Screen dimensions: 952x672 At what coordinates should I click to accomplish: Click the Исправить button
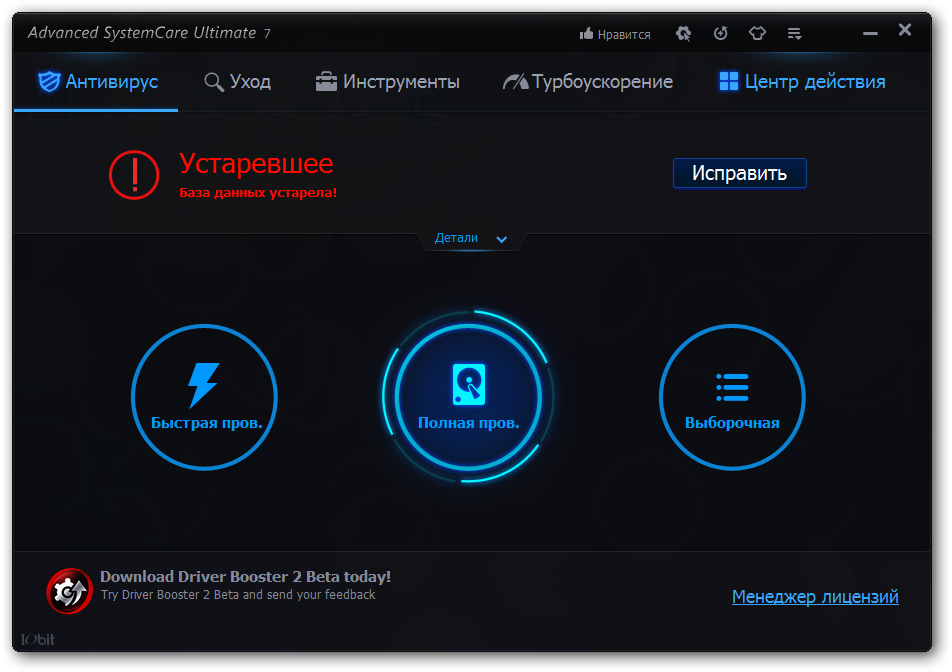pyautogui.click(x=740, y=174)
